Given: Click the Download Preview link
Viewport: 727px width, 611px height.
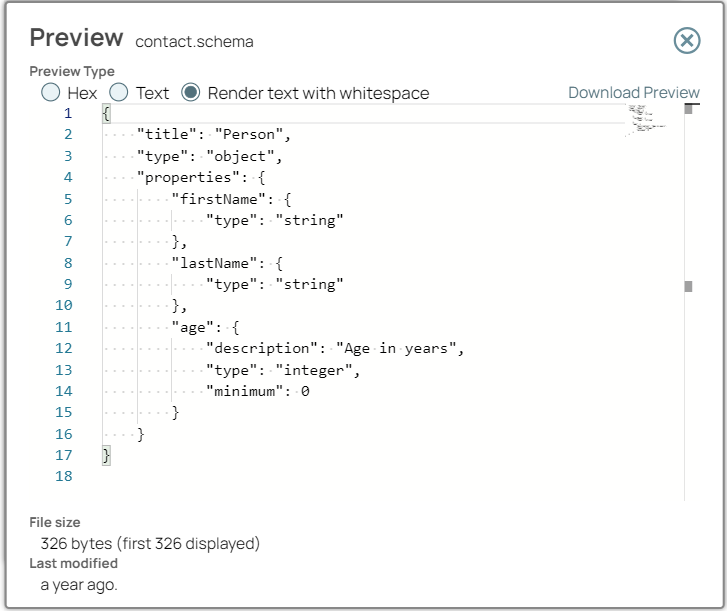Looking at the screenshot, I should pos(634,93).
